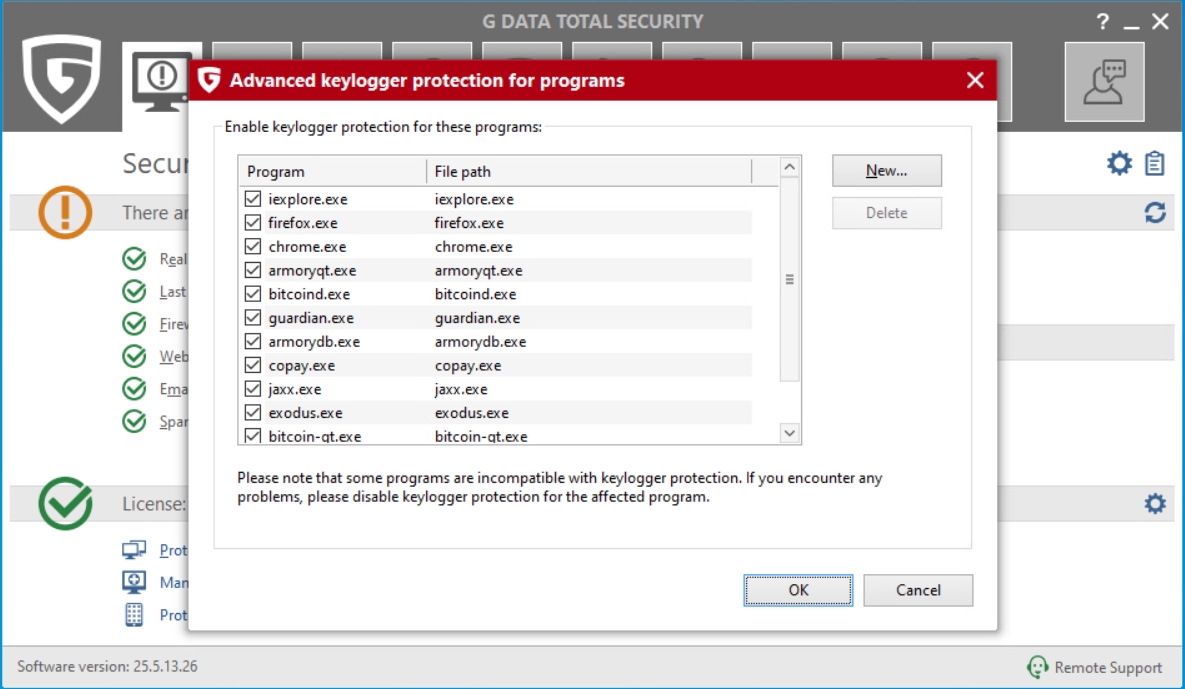The width and height of the screenshot is (1185, 689).
Task: Open the Real-time protection link in main window
Action: 173,259
